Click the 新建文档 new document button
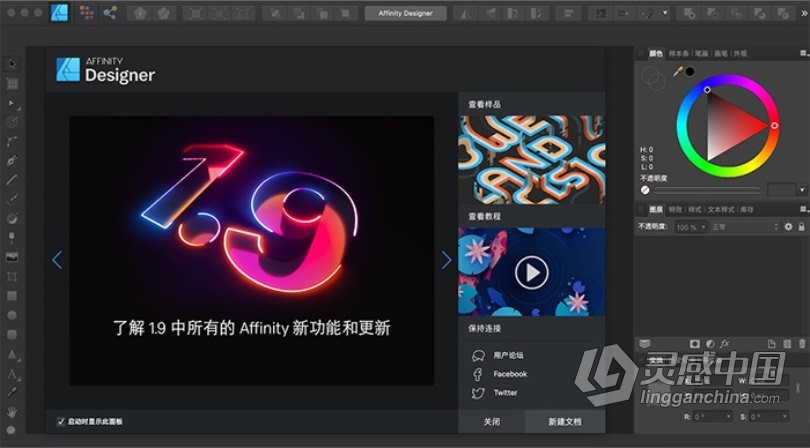 tap(565, 422)
